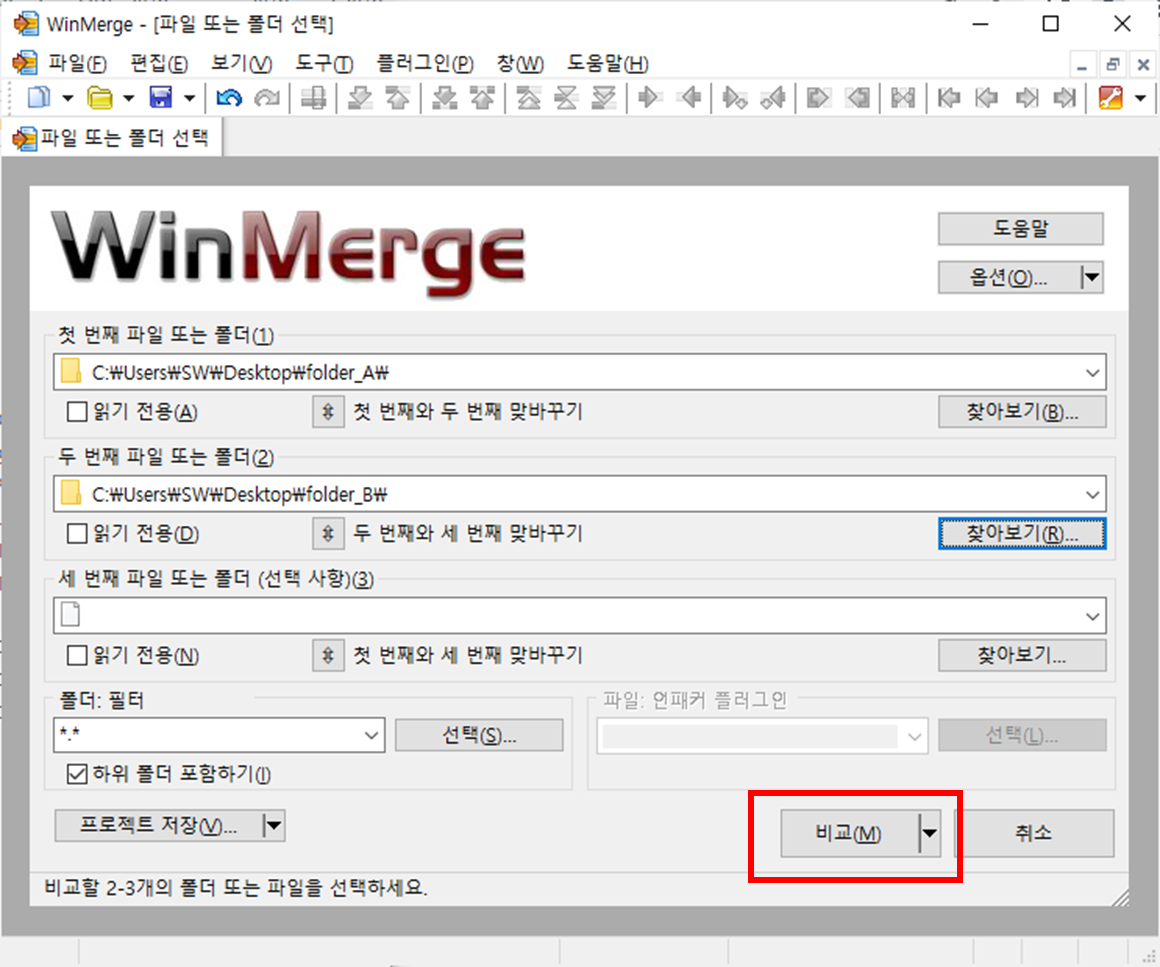Screen dimensions: 1160x967
Task: Click the Previous difference up-arrow icon
Action: point(398,98)
